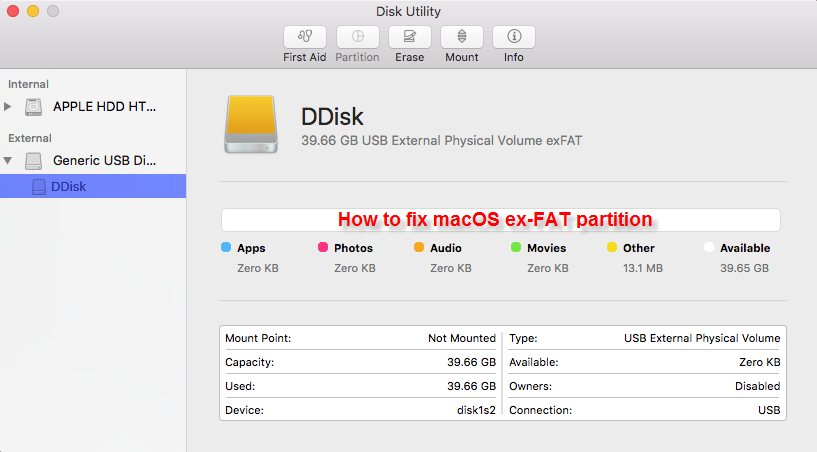Click the Mount label under toolbar
Viewport: 817px width, 452px height.
[x=462, y=57]
